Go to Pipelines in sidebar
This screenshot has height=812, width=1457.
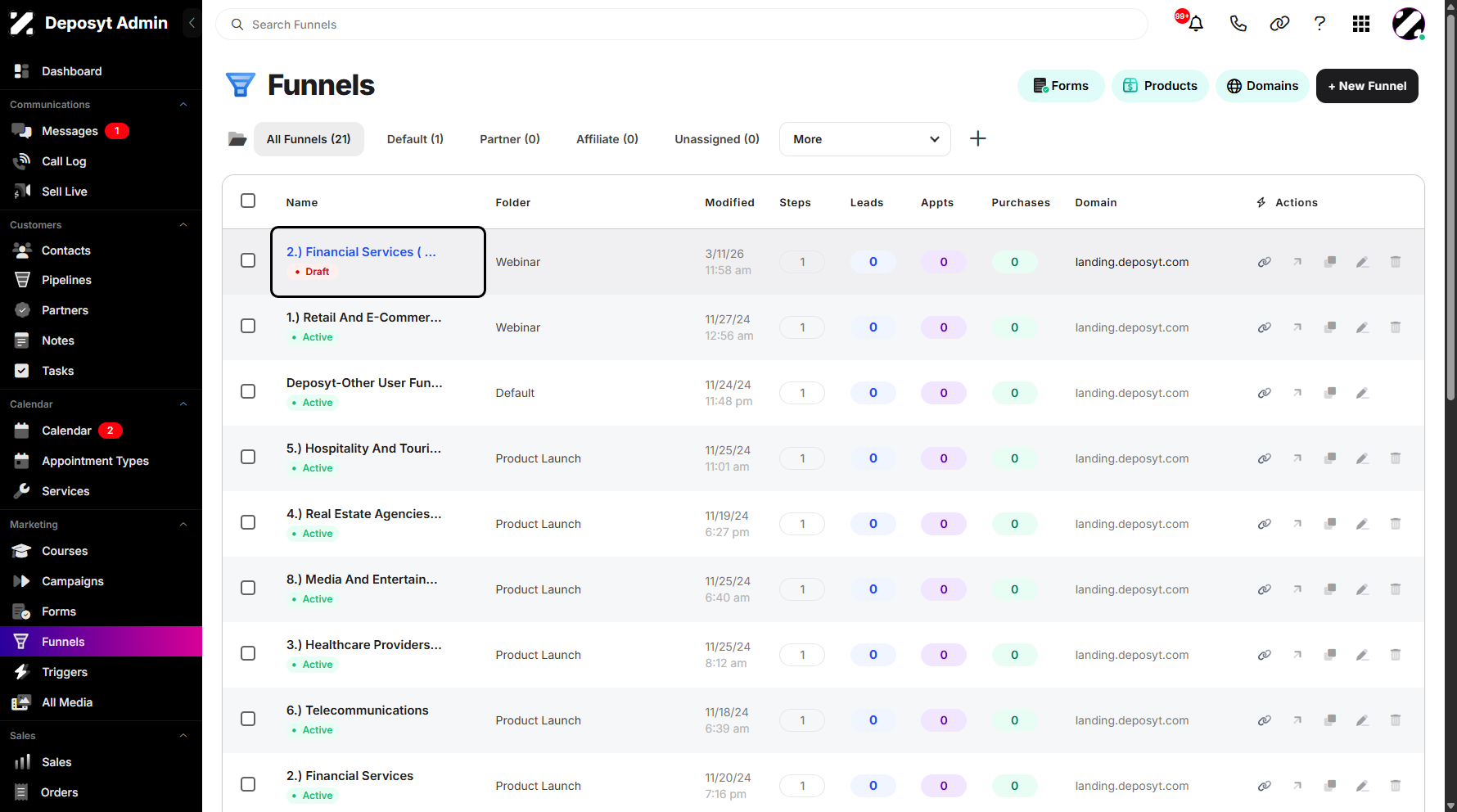(x=66, y=280)
